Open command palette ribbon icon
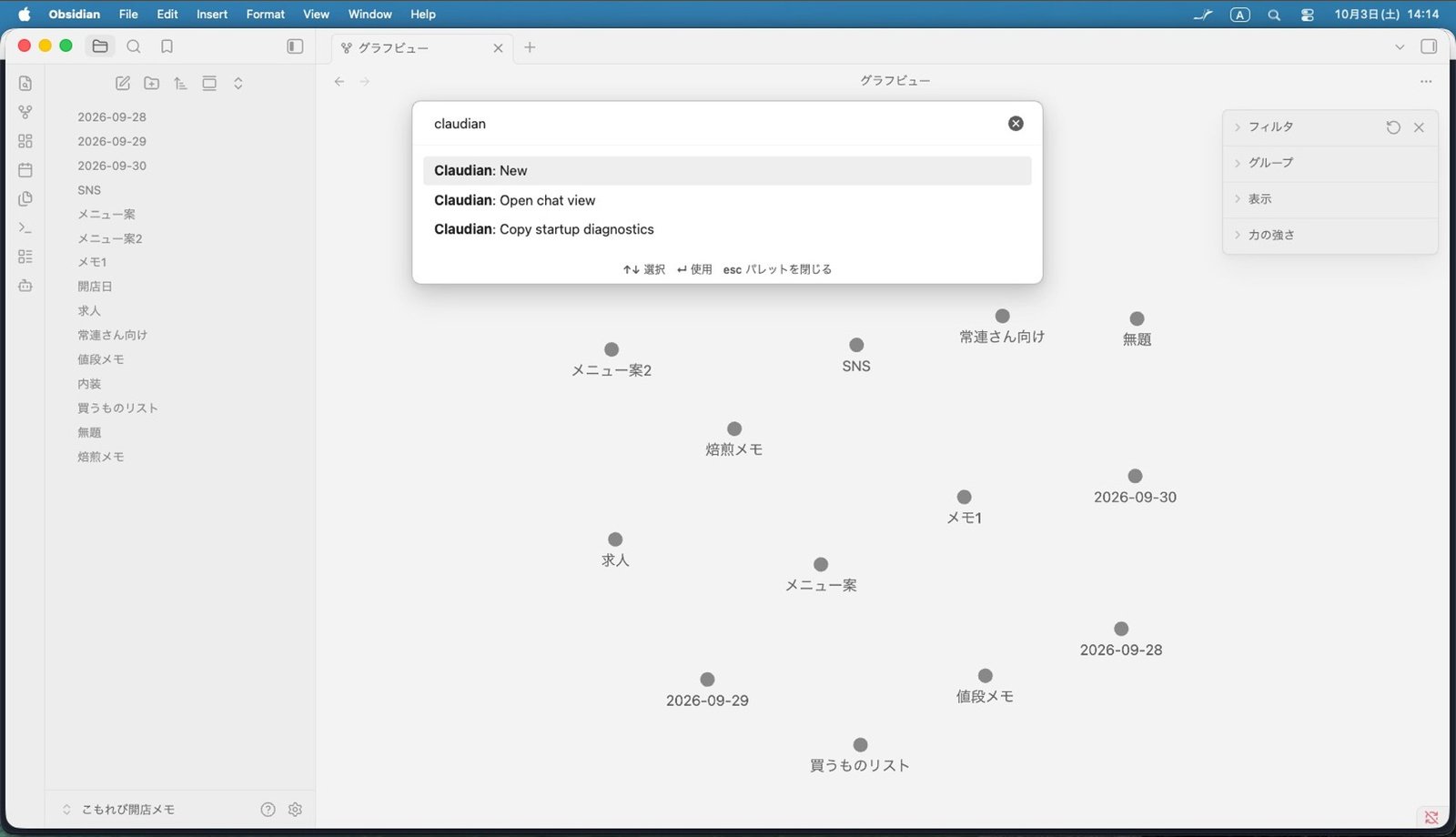The height and width of the screenshot is (837, 1456). (25, 227)
